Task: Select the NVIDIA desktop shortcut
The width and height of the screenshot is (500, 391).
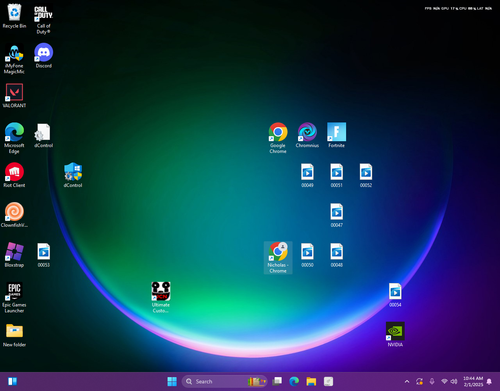Action: [x=395, y=335]
